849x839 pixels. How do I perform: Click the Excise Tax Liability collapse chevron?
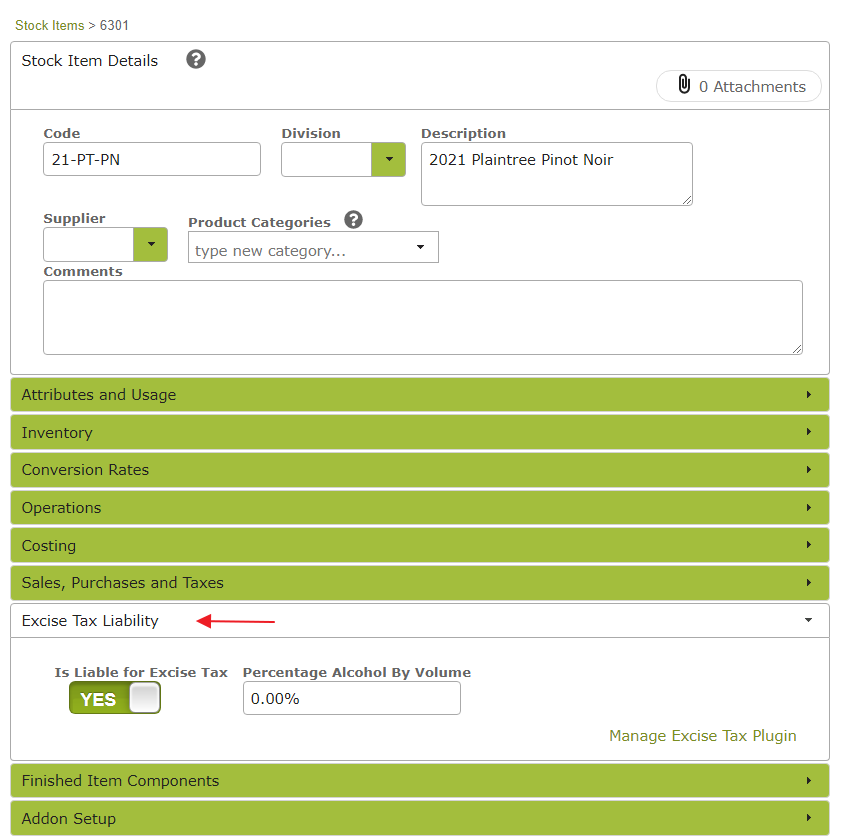click(x=809, y=620)
